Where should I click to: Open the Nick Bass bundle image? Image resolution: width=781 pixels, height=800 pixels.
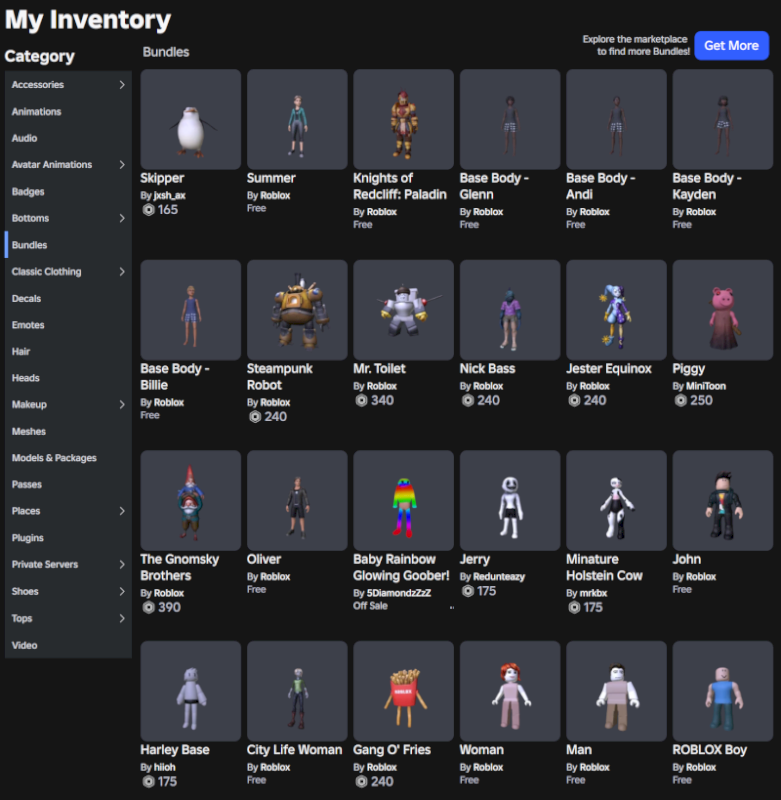pos(510,310)
